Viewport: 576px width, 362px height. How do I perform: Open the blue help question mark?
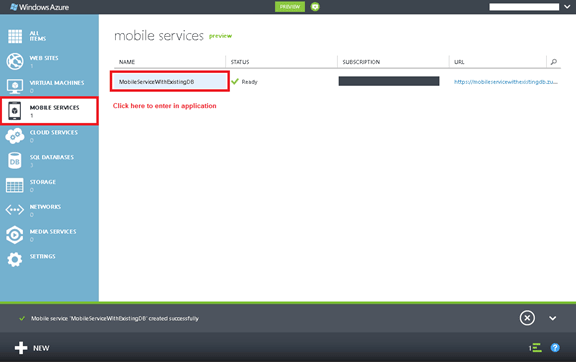click(x=555, y=348)
